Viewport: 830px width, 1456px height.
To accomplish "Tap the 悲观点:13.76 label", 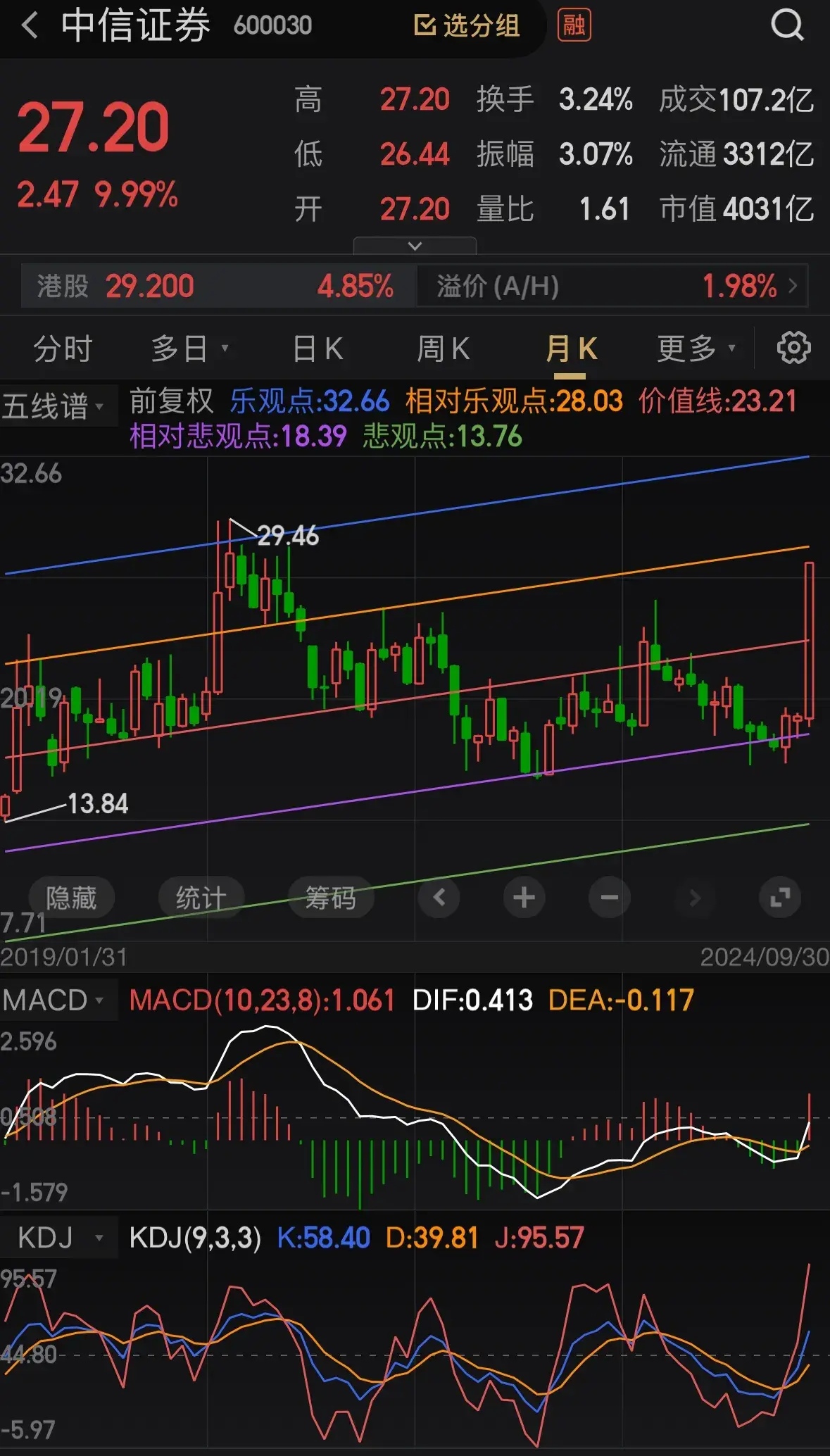I will click(x=442, y=437).
